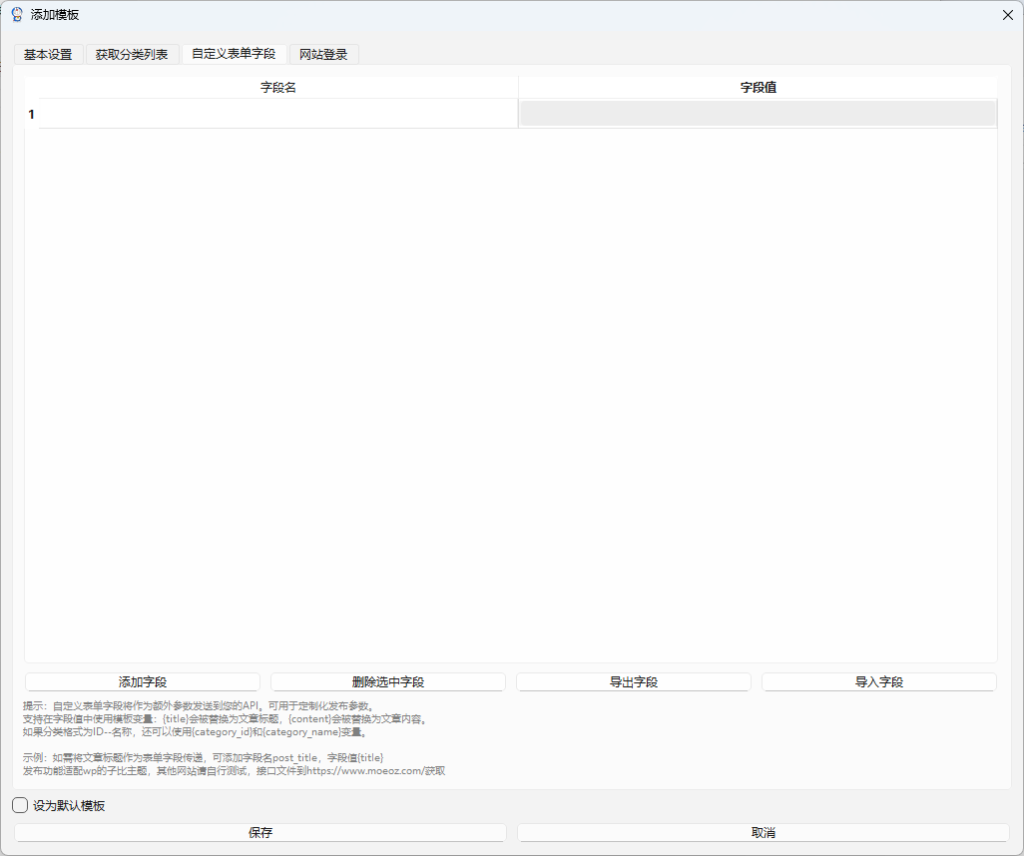
Task: Close the 添加模板 dialog window
Action: tap(1007, 15)
